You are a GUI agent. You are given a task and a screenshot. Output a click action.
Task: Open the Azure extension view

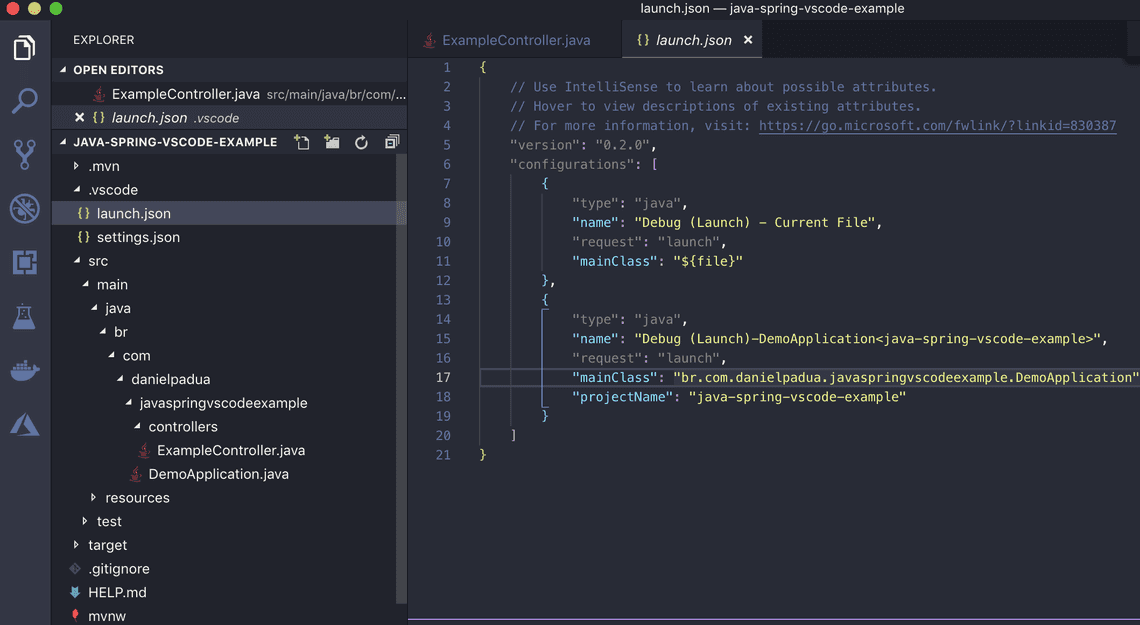click(x=24, y=424)
